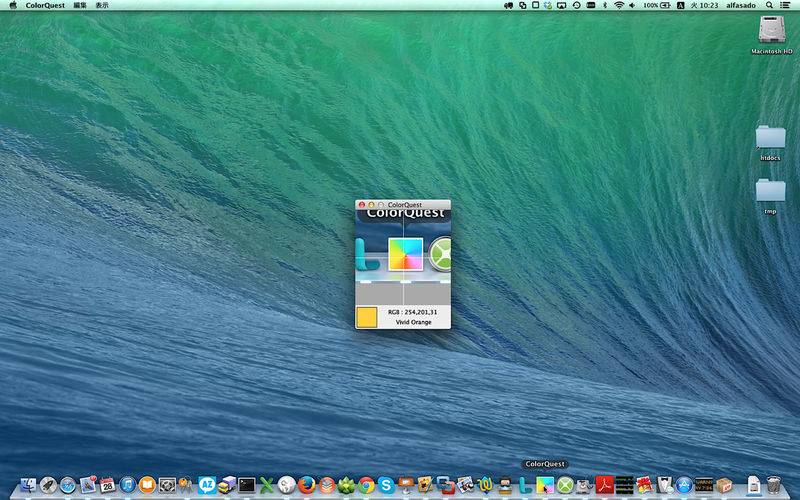
Task: Click the RGB : 254,201,31 value
Action: tap(412, 312)
